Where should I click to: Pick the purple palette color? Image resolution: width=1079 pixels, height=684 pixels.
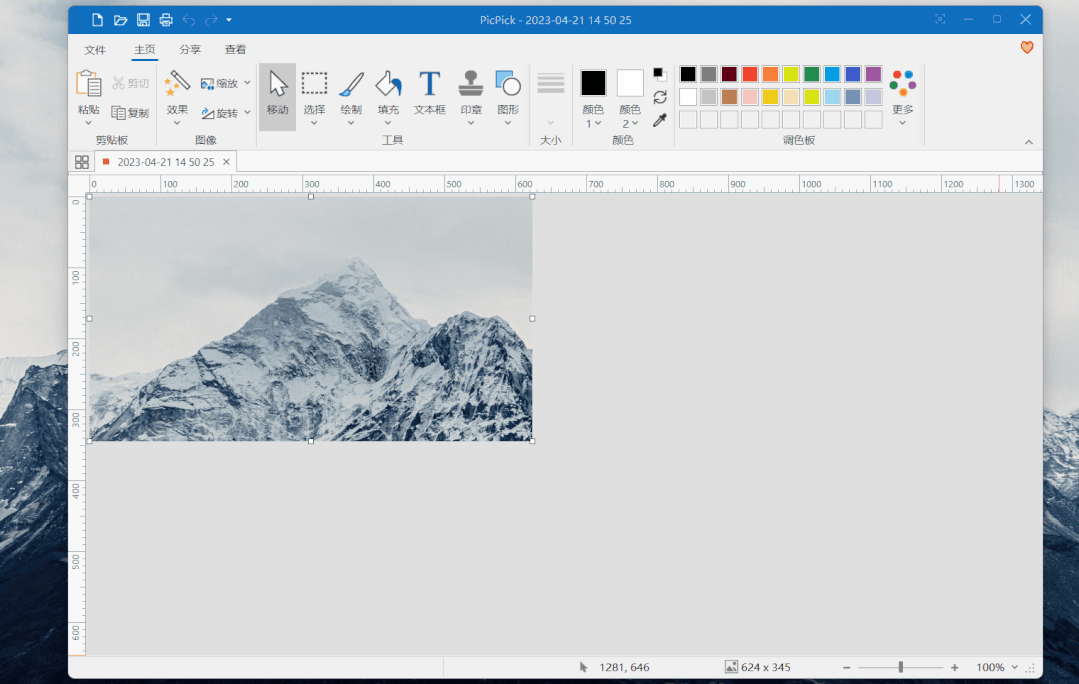(x=873, y=74)
